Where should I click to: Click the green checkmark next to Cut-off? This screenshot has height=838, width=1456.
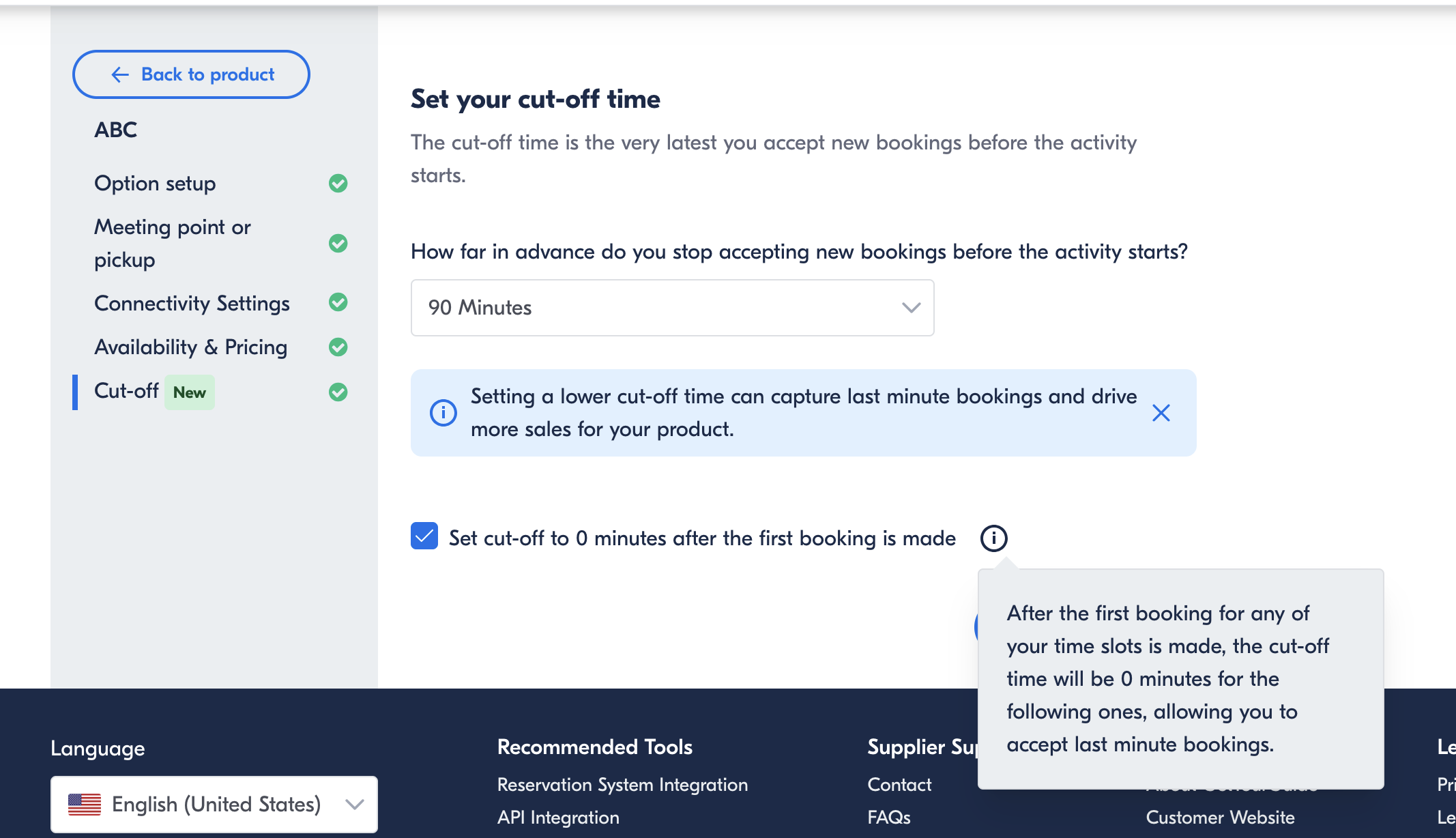click(338, 392)
